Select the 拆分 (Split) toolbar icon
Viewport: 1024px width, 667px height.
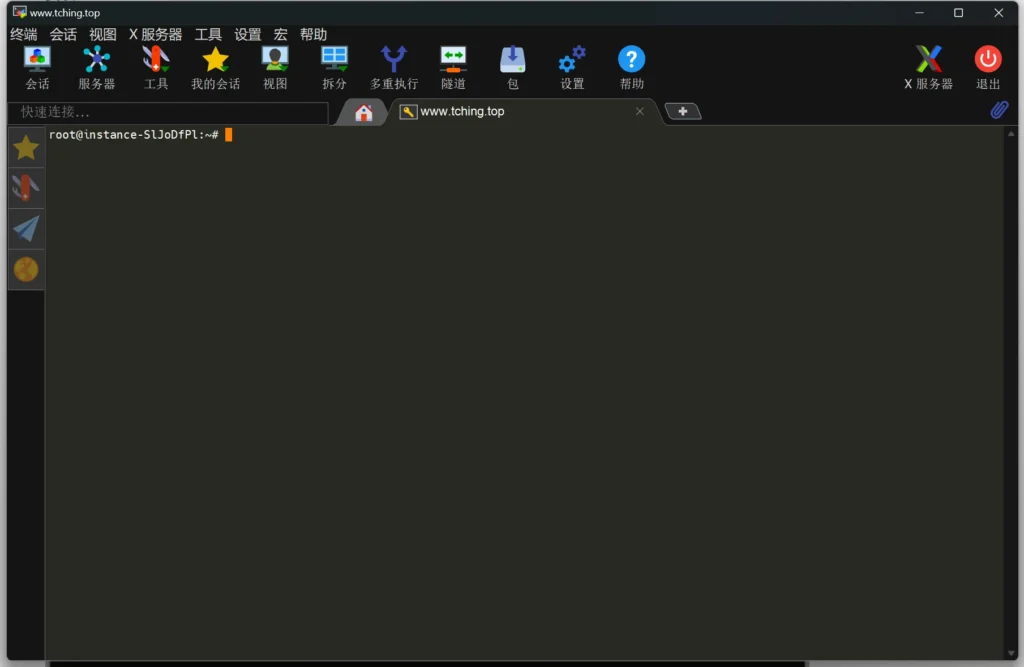334,67
